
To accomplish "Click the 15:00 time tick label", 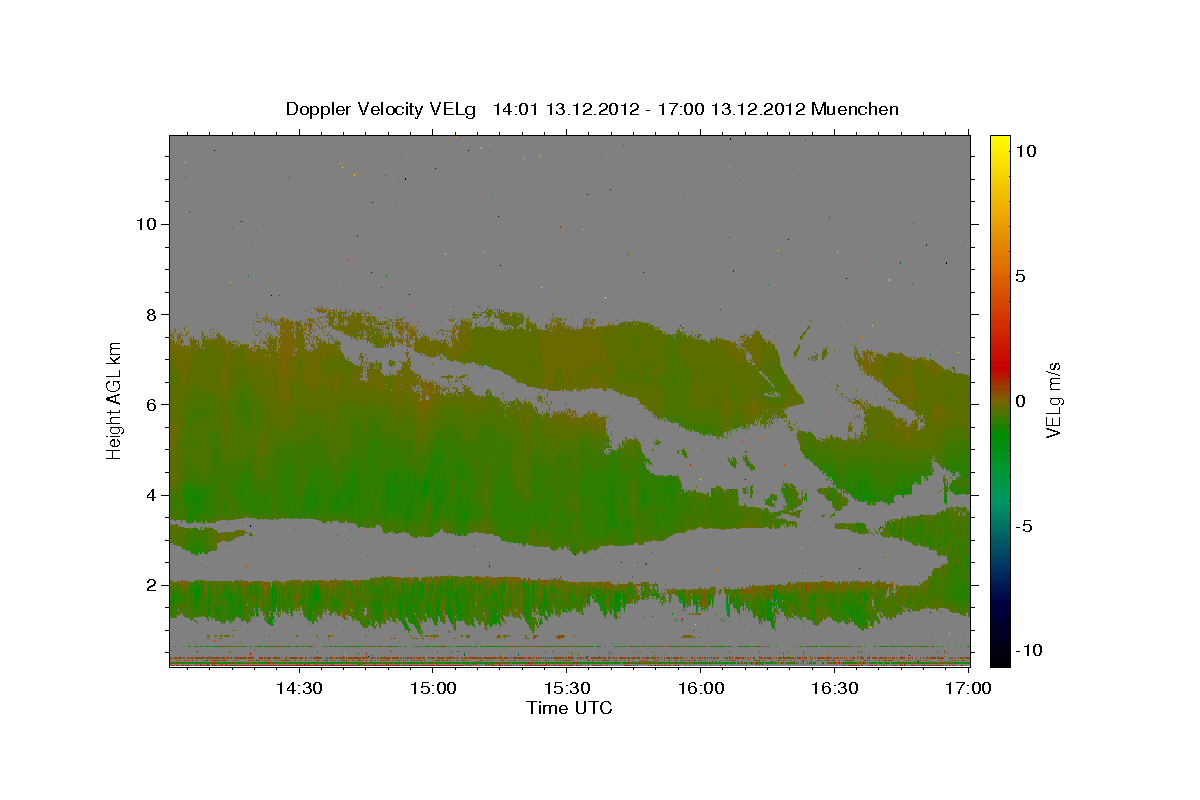I will point(432,689).
